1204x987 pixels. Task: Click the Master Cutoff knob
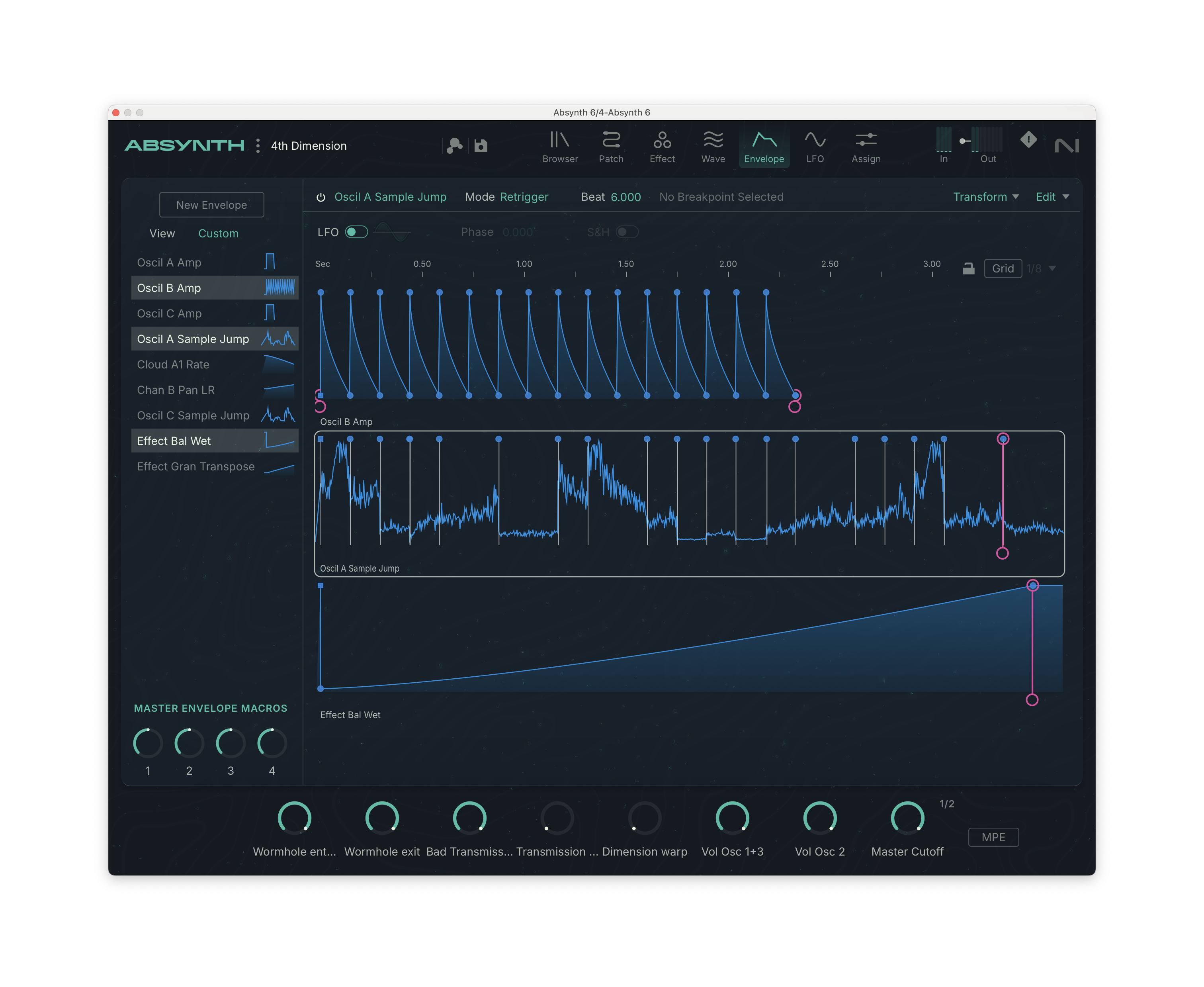pos(907,818)
